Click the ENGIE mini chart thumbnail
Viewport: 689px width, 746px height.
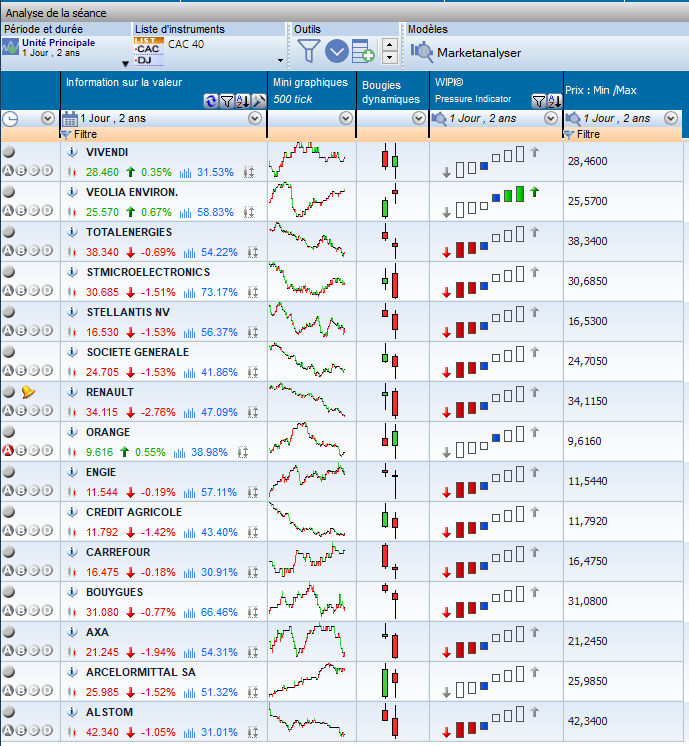click(307, 481)
